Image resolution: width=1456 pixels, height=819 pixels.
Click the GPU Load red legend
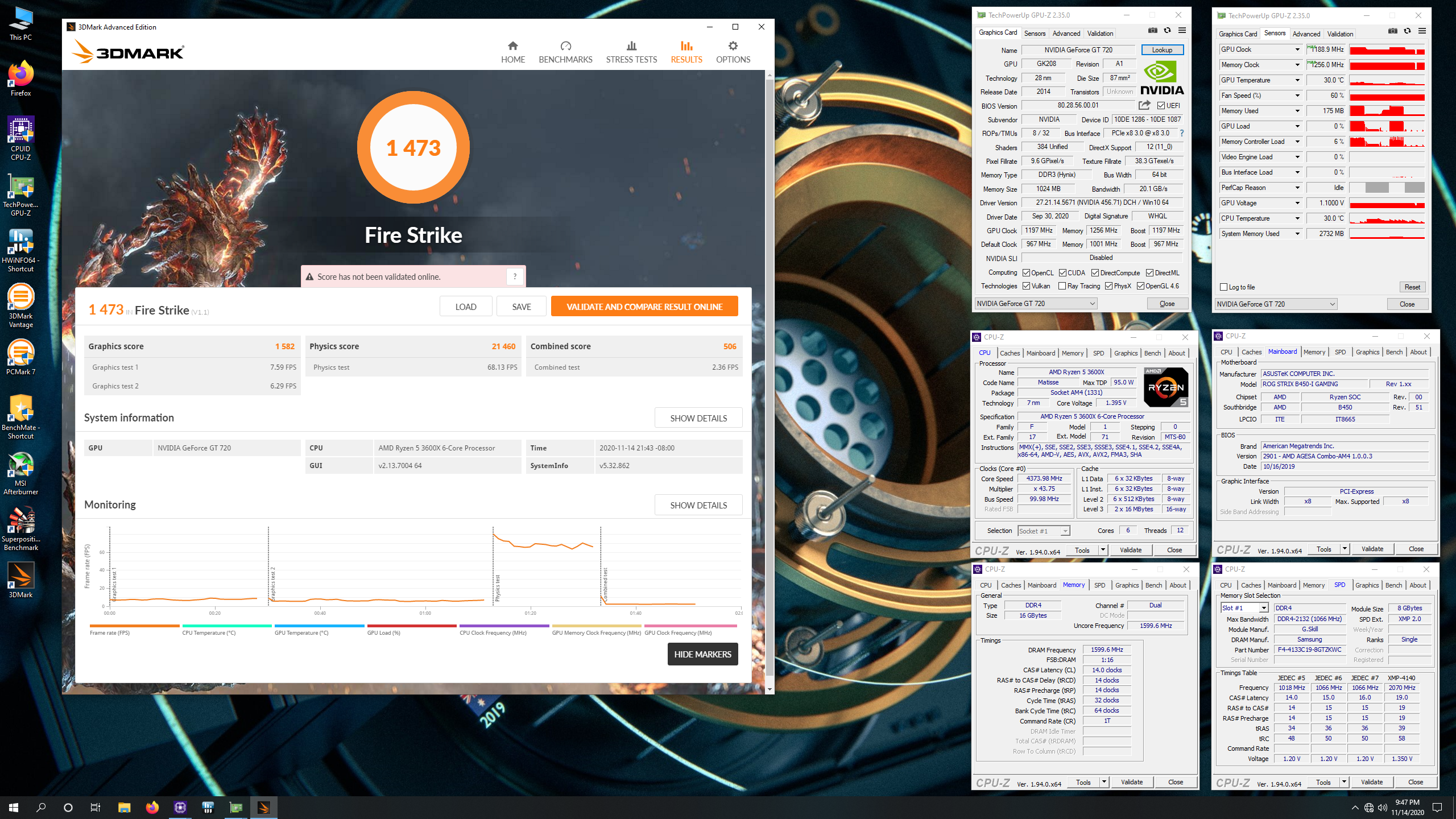pos(411,630)
